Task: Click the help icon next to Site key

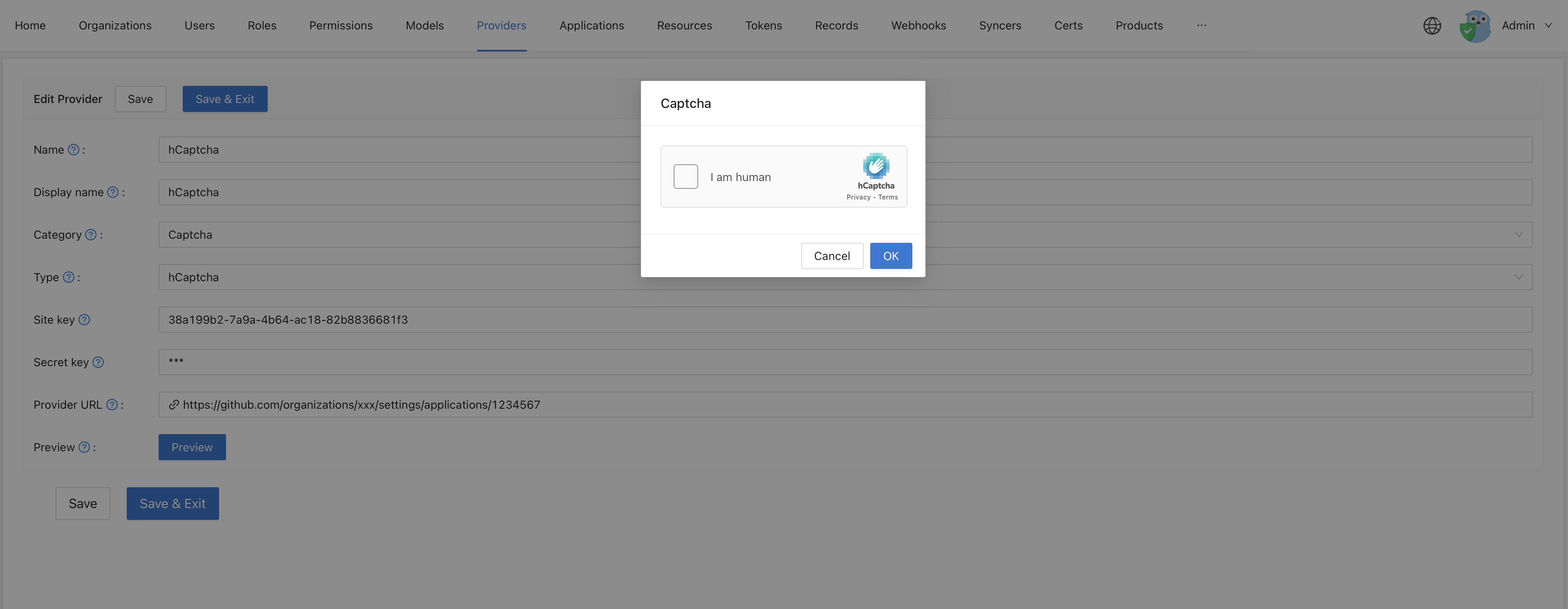Action: [x=85, y=319]
